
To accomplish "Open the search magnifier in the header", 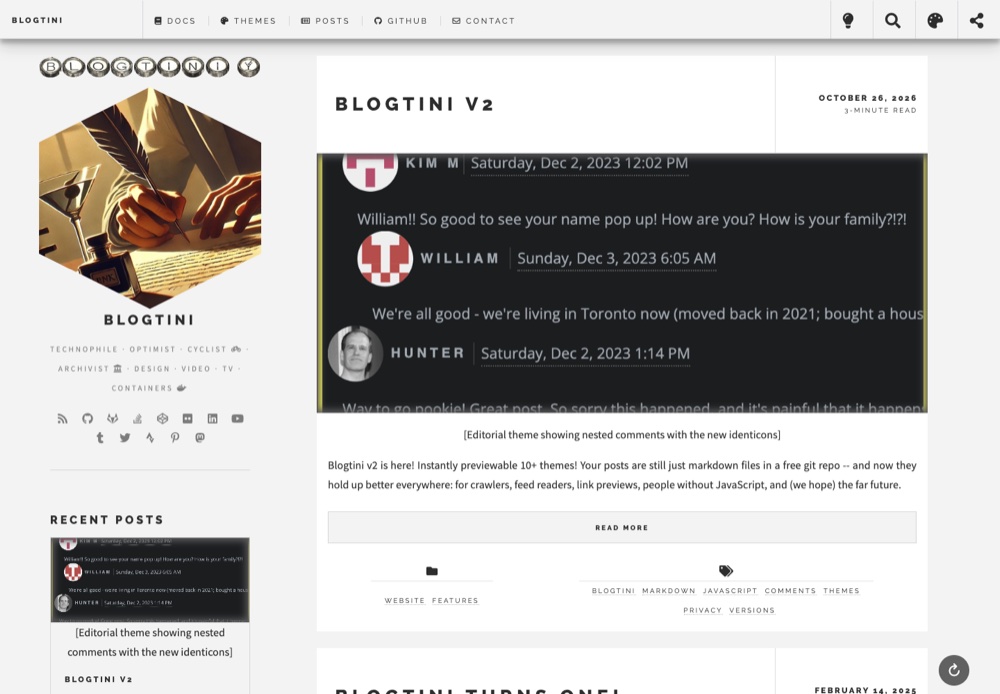I will tap(893, 20).
